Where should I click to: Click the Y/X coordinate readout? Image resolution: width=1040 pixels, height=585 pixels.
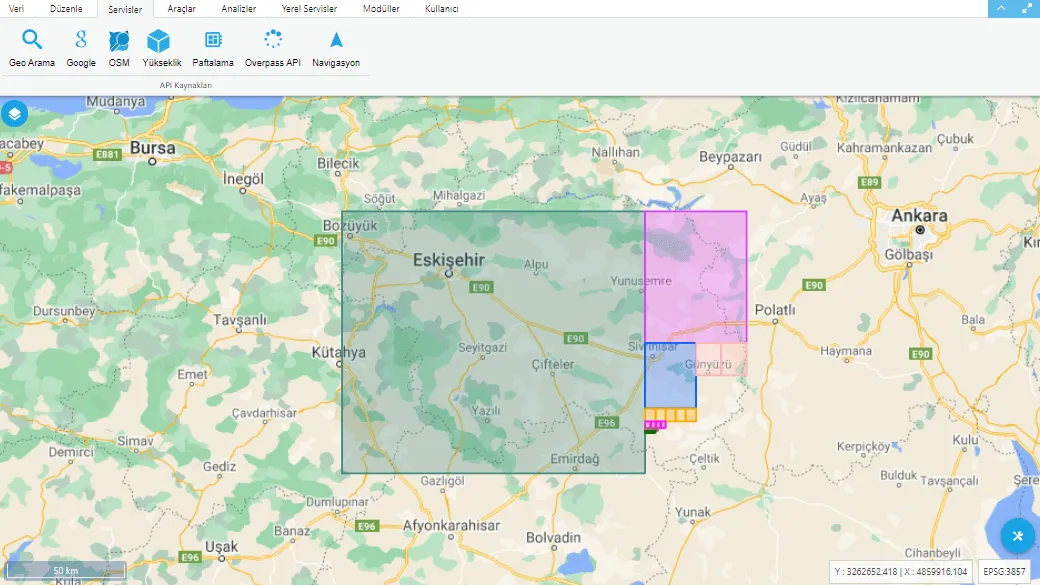(x=901, y=571)
